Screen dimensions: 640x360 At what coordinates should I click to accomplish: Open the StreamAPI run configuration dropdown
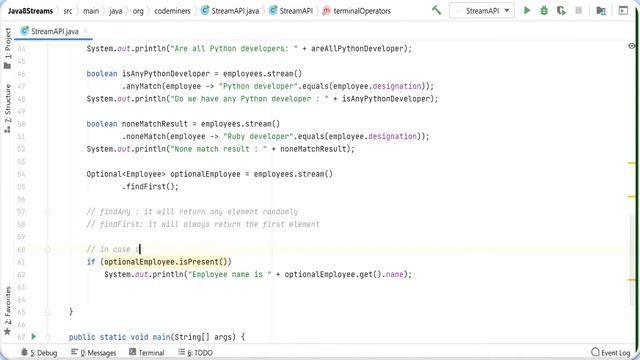[482, 11]
